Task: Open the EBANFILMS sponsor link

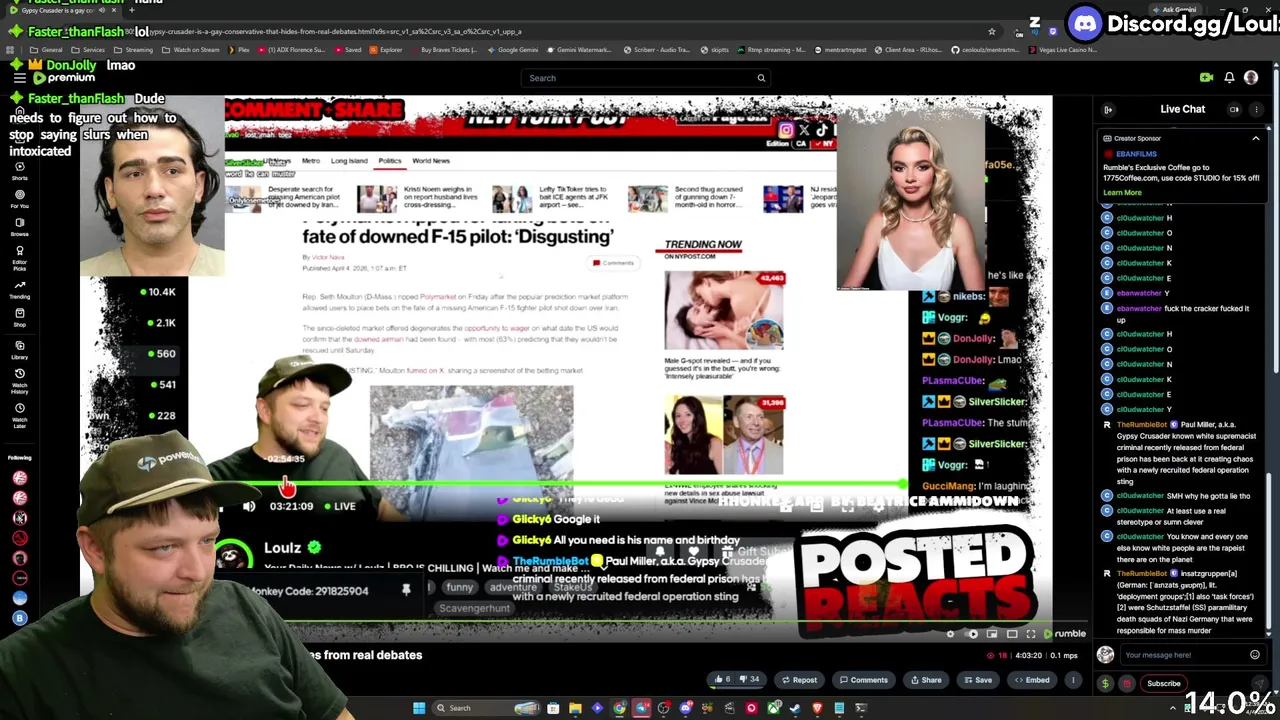Action: pos(1136,154)
